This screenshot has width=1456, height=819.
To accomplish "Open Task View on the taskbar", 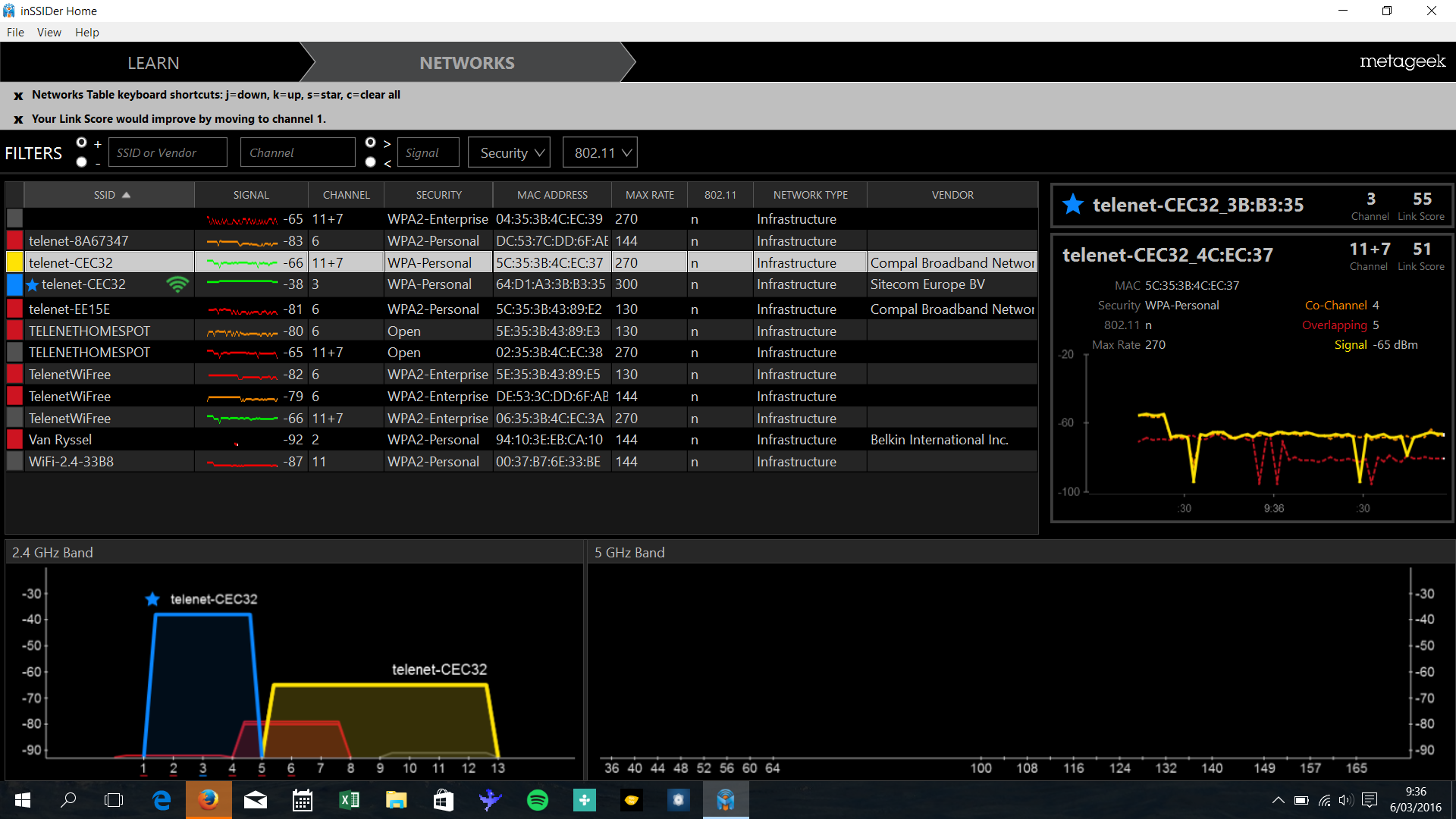I will (114, 800).
